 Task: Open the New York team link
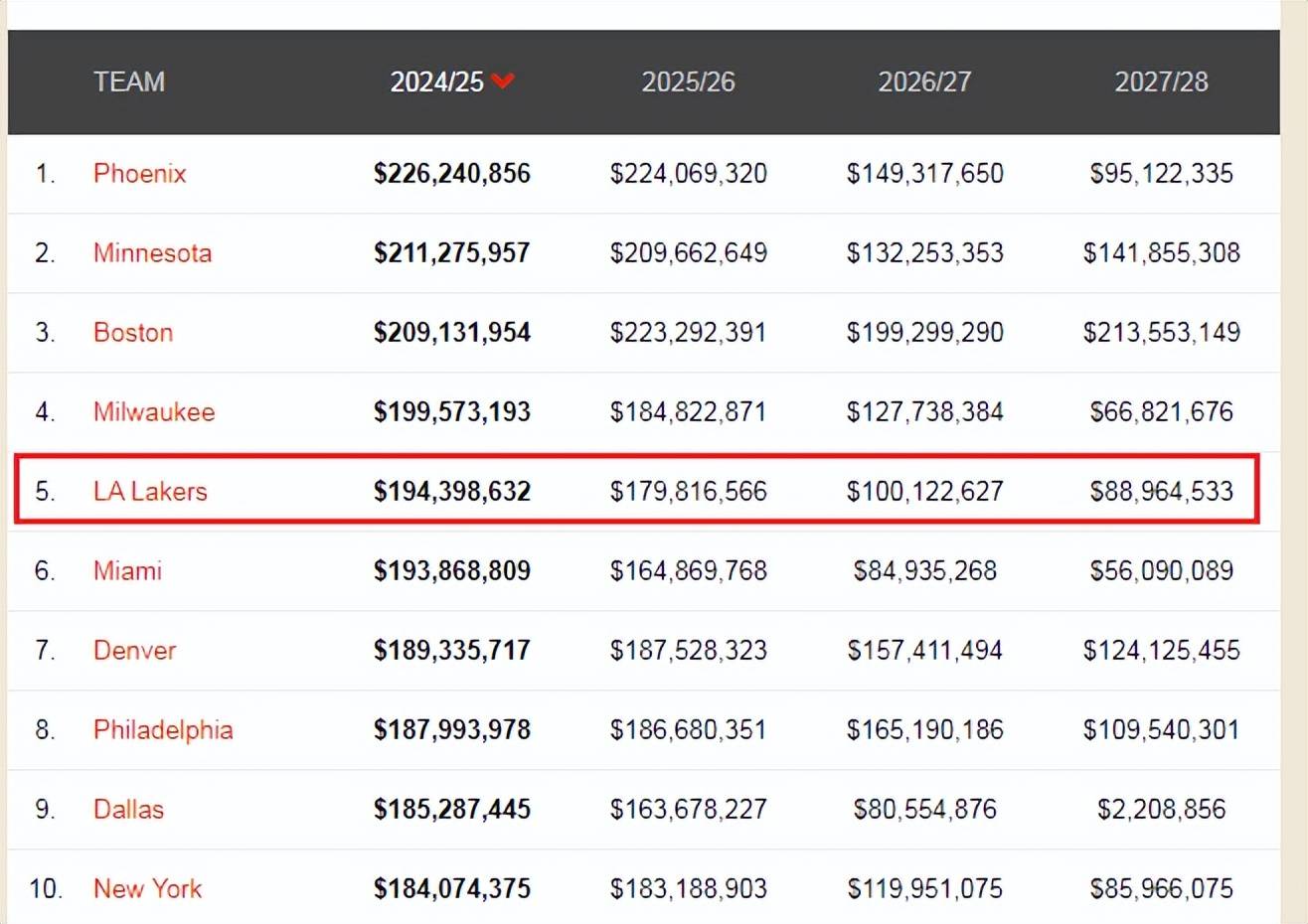[x=147, y=889]
